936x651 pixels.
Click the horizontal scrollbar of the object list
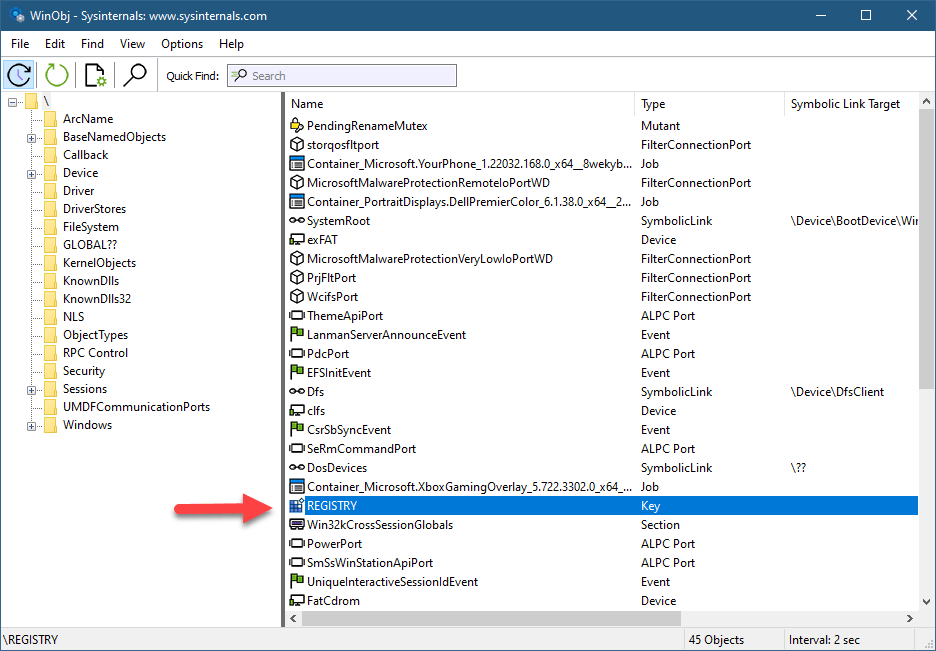tap(600, 619)
